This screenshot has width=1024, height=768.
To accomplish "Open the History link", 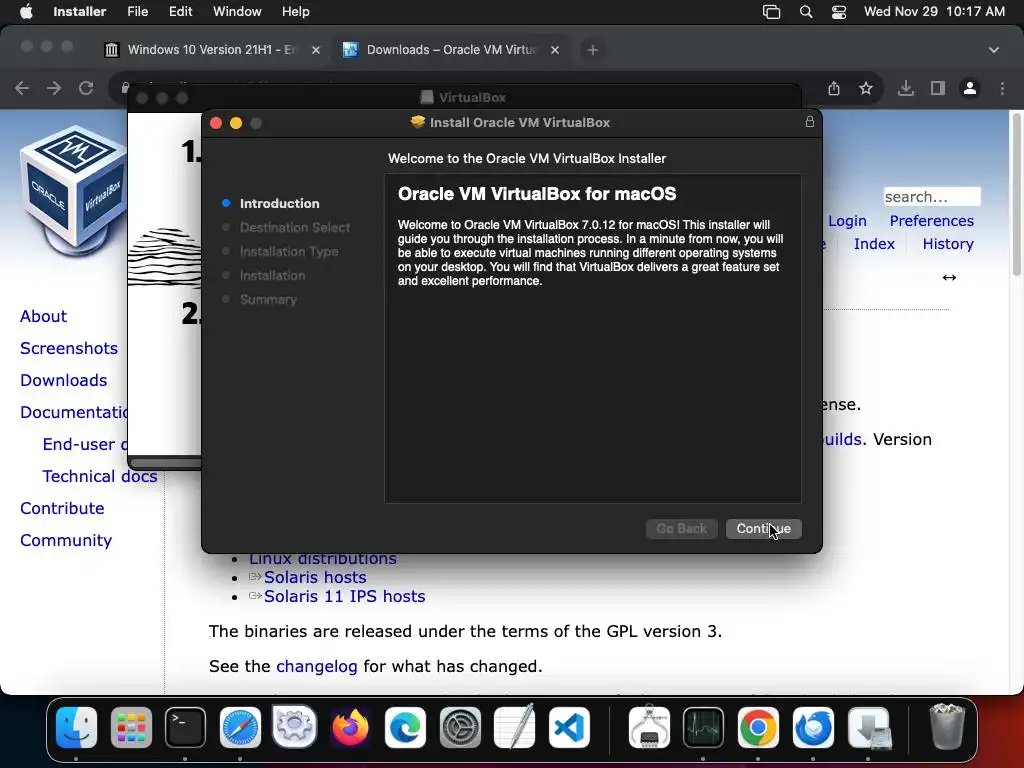I will 948,244.
